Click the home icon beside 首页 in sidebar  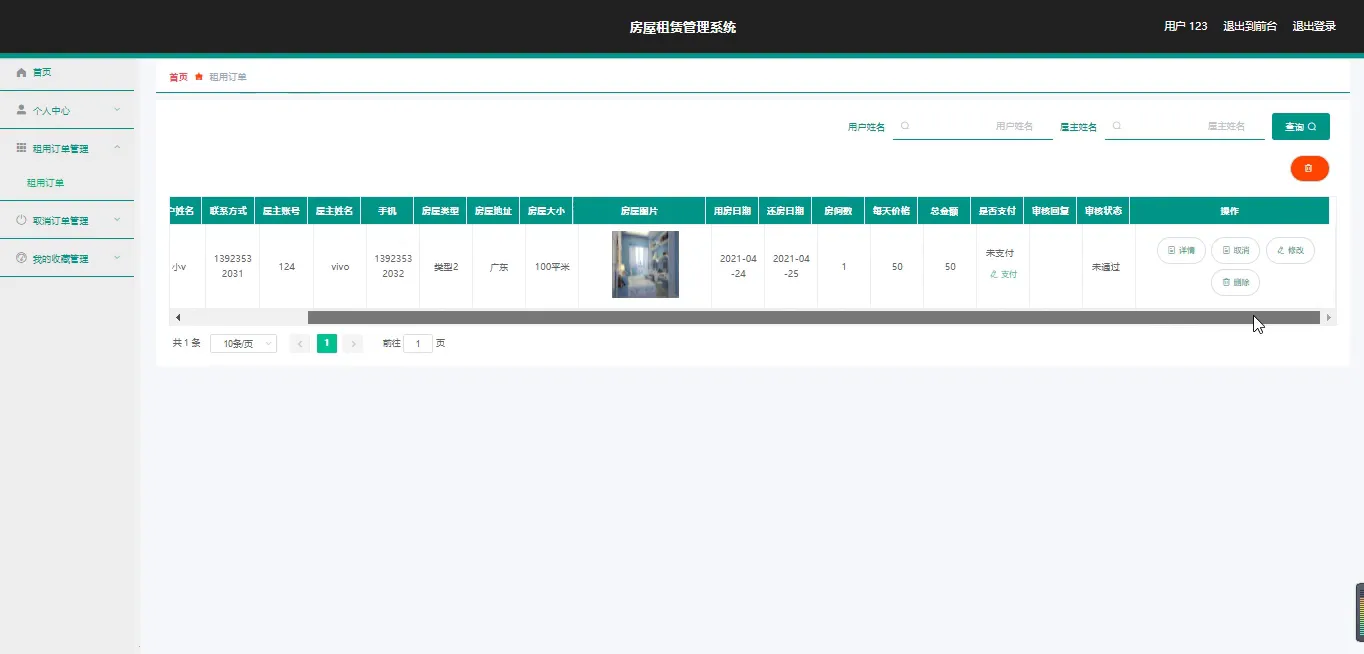[21, 72]
